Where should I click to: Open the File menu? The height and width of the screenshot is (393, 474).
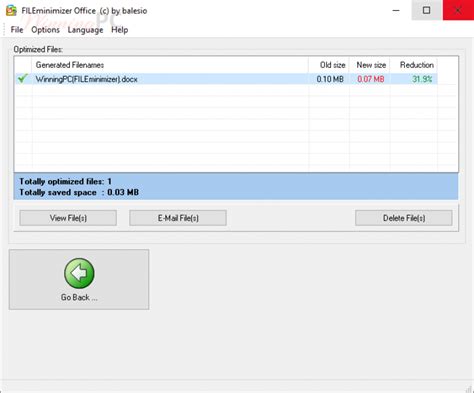pos(17,30)
